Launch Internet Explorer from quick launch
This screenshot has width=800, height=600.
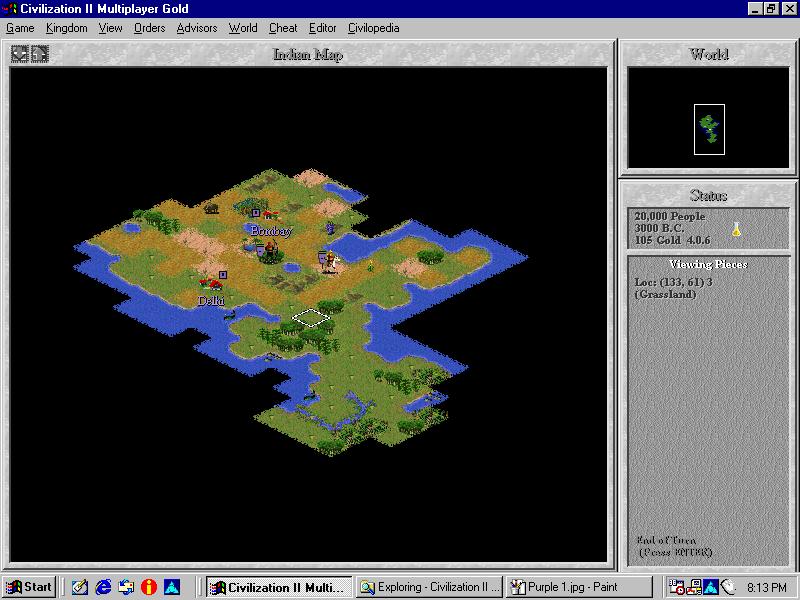click(x=103, y=587)
